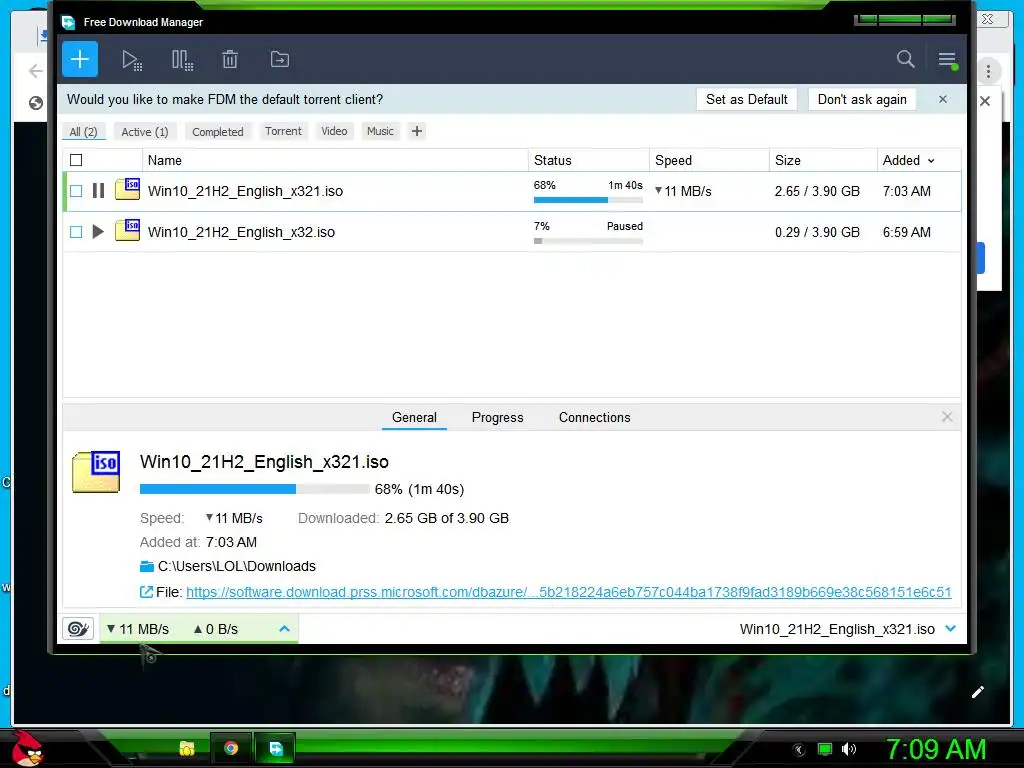Click Don't ask again button

click(x=862, y=99)
